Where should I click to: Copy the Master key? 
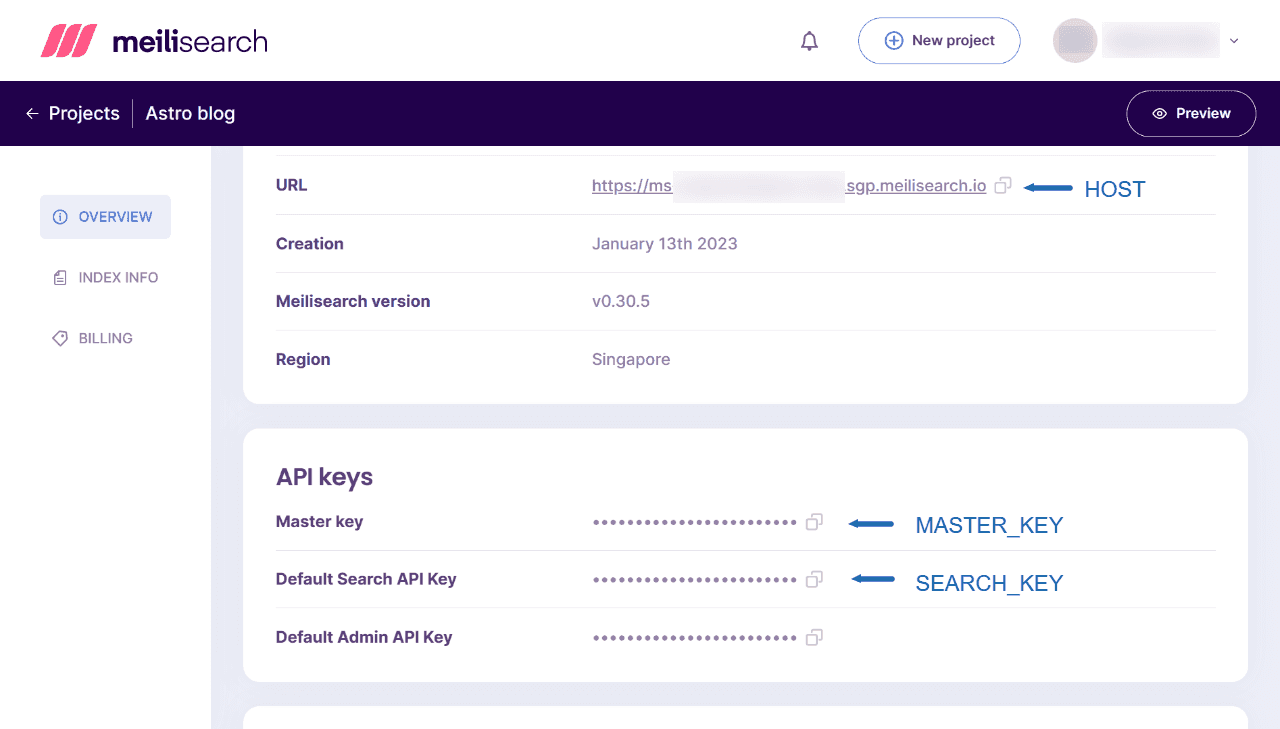pyautogui.click(x=814, y=522)
